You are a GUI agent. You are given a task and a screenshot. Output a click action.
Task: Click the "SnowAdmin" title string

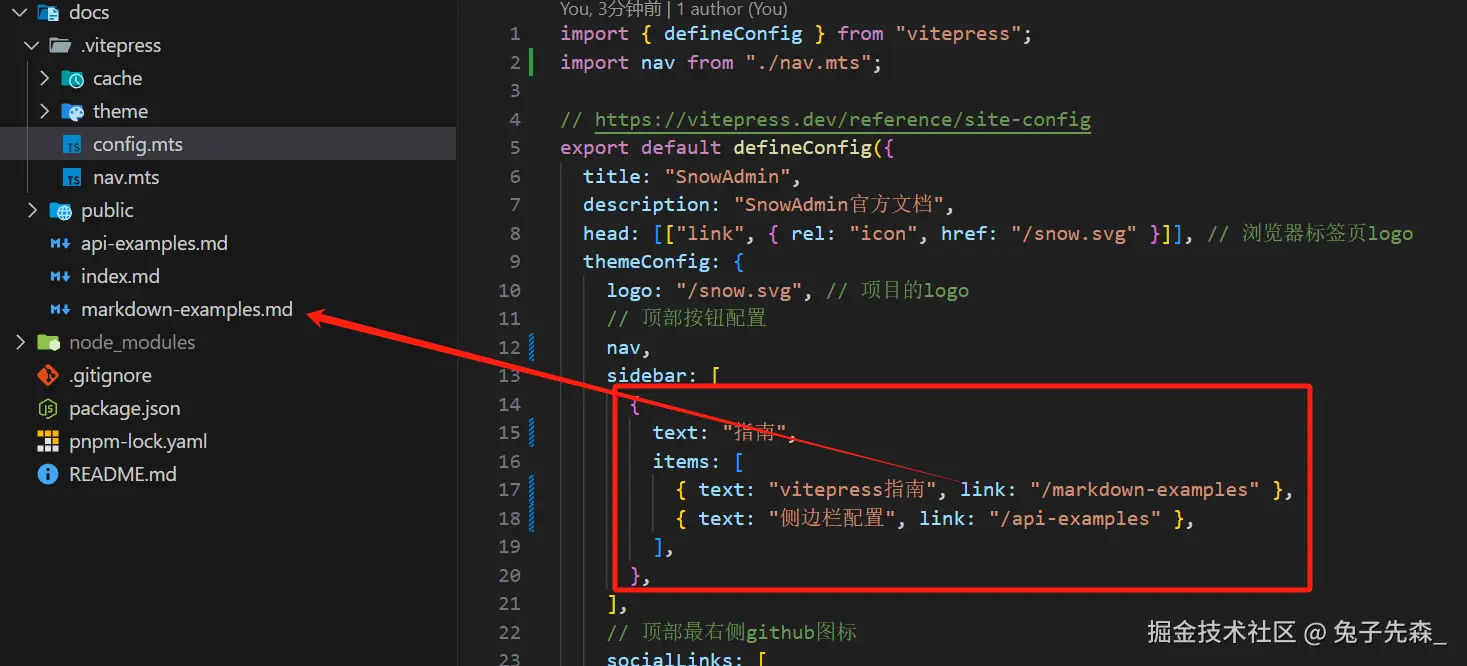coord(728,177)
